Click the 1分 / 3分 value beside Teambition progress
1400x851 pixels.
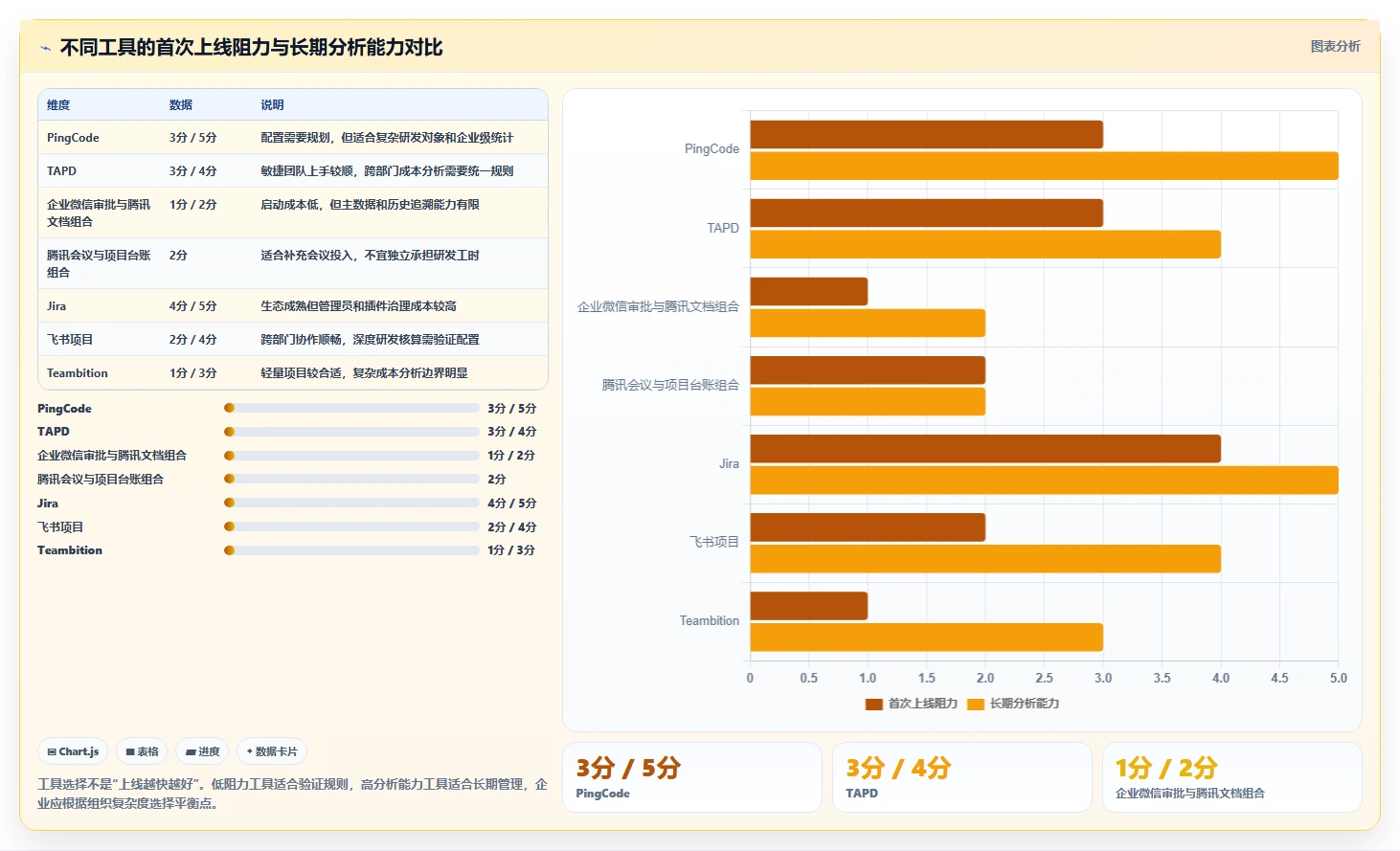[511, 550]
